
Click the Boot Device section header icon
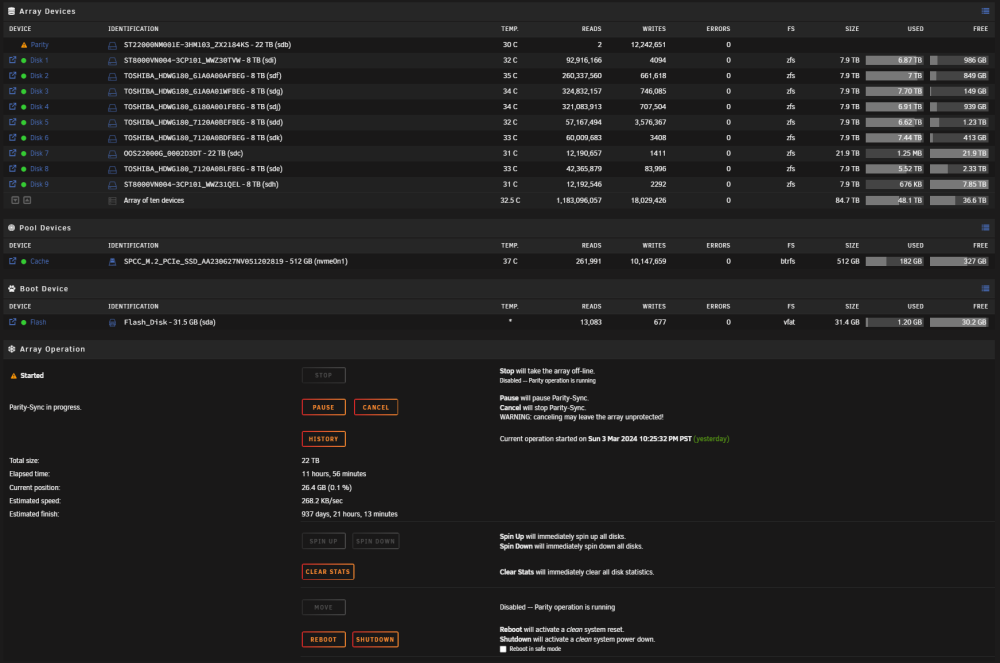[11, 289]
